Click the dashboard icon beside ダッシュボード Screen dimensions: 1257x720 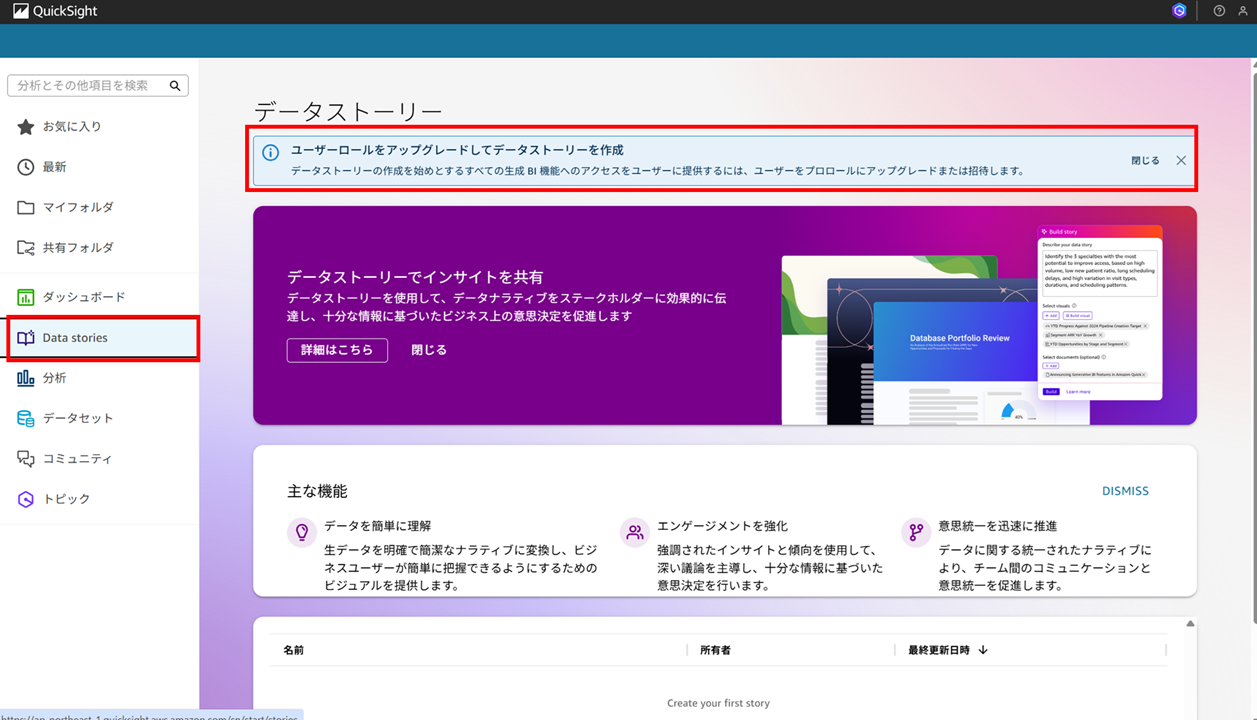click(x=26, y=297)
